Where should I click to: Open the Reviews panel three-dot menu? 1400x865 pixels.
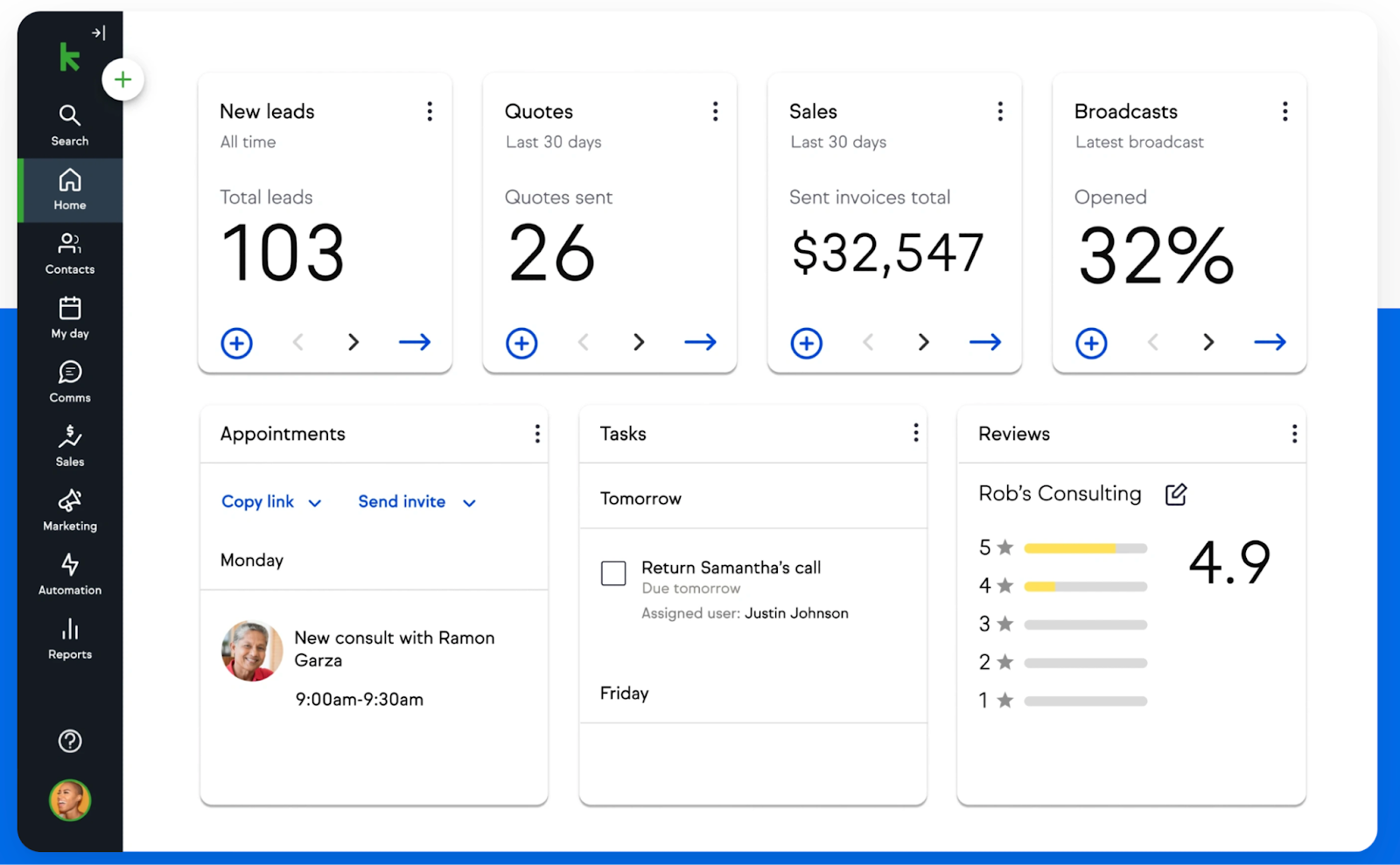click(1293, 434)
